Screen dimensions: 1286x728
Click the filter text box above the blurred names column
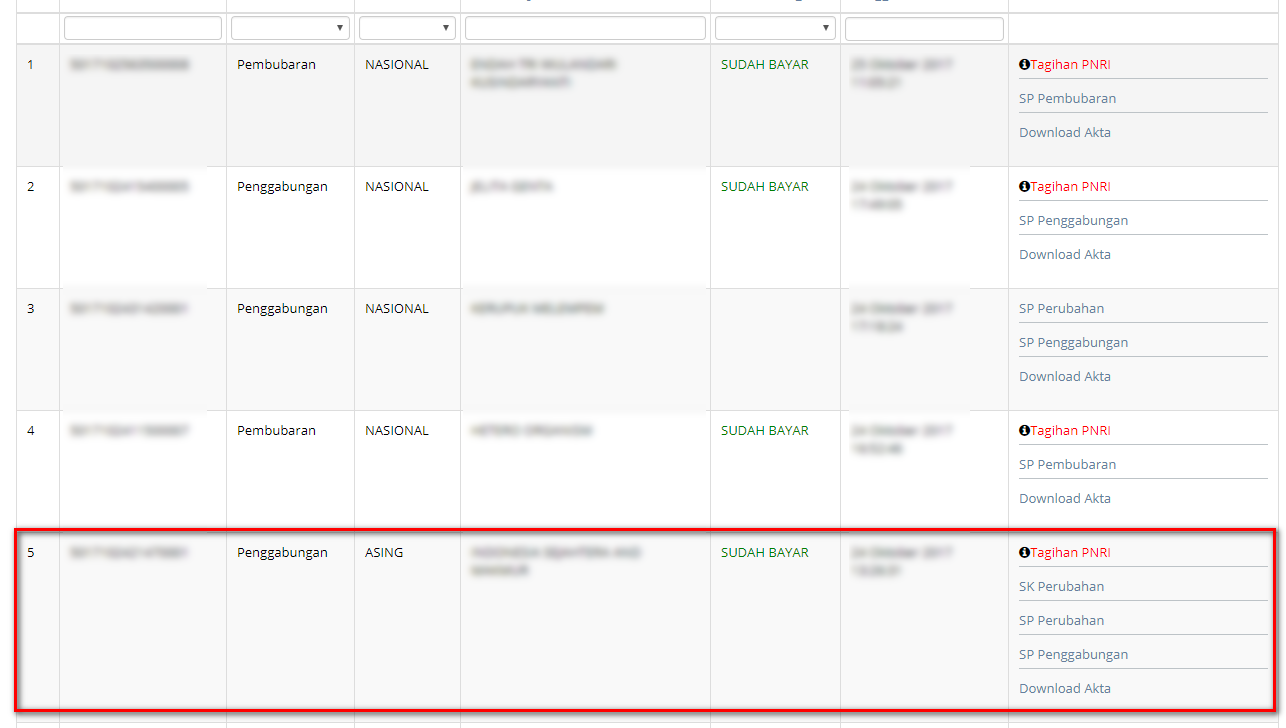[x=585, y=28]
